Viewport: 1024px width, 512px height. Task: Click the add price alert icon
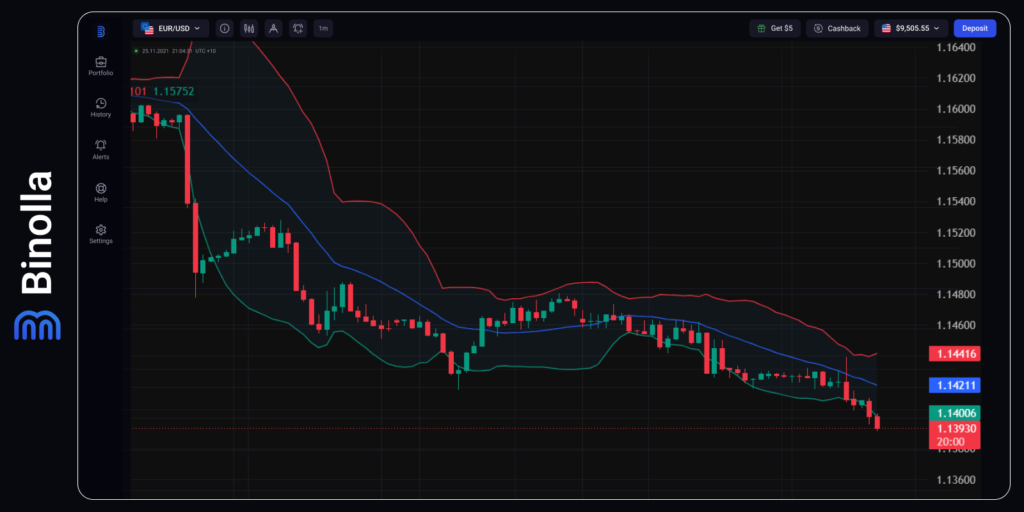click(x=298, y=28)
